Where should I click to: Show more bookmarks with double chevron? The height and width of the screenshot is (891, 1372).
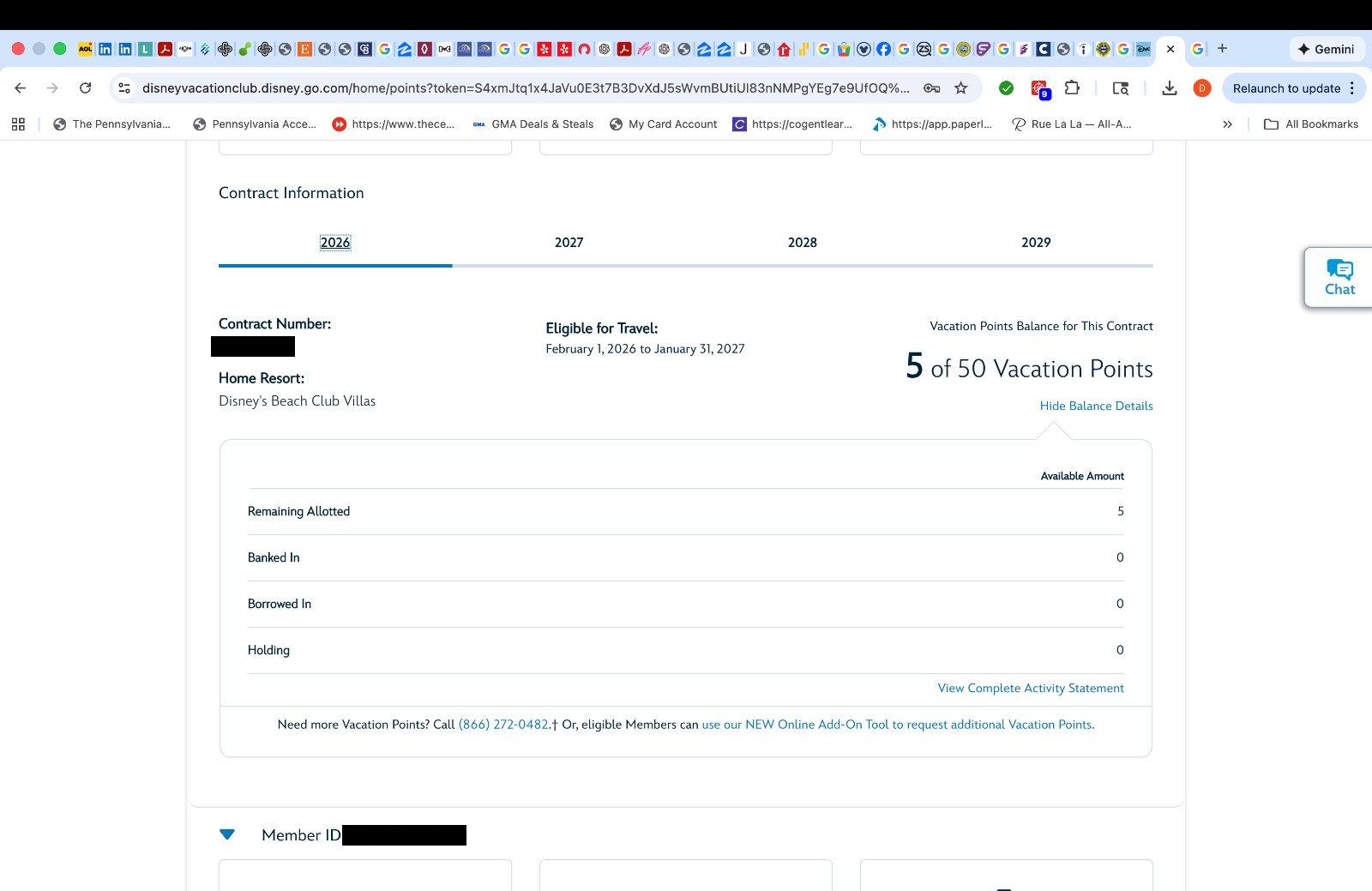click(x=1227, y=124)
